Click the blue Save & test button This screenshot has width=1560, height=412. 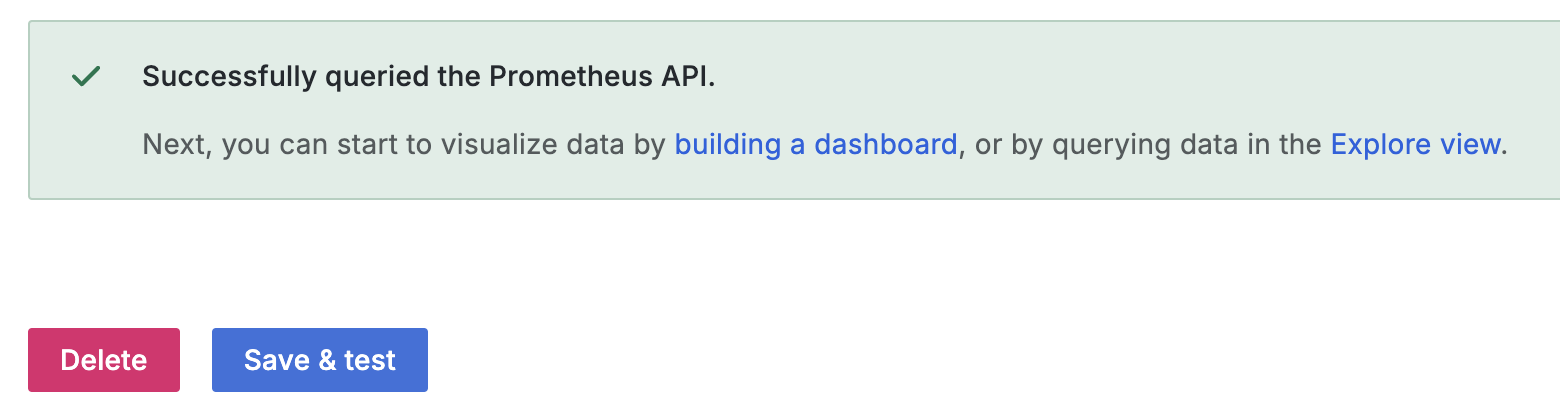point(320,360)
